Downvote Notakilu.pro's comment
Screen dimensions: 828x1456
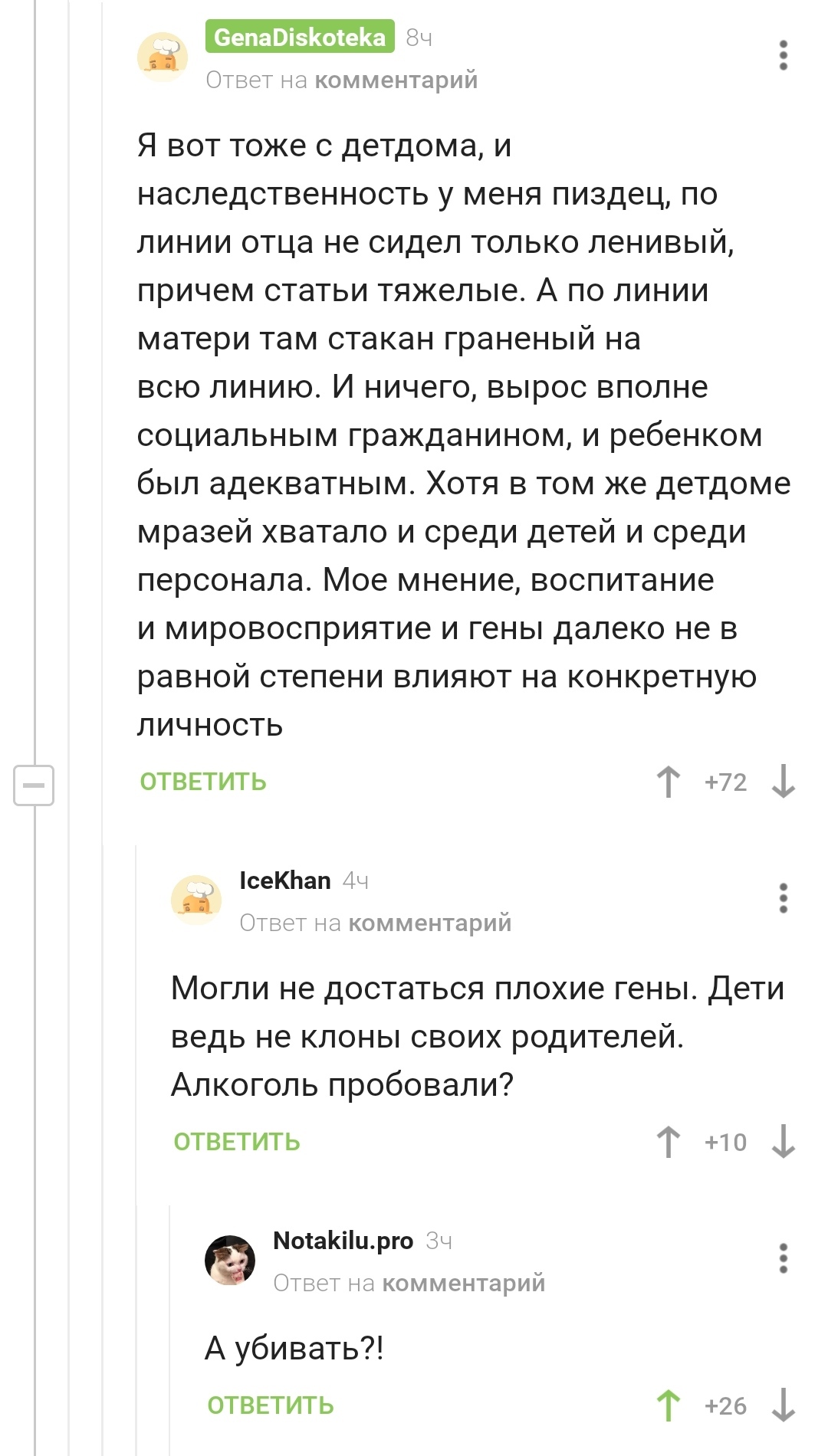pyautogui.click(x=784, y=1405)
